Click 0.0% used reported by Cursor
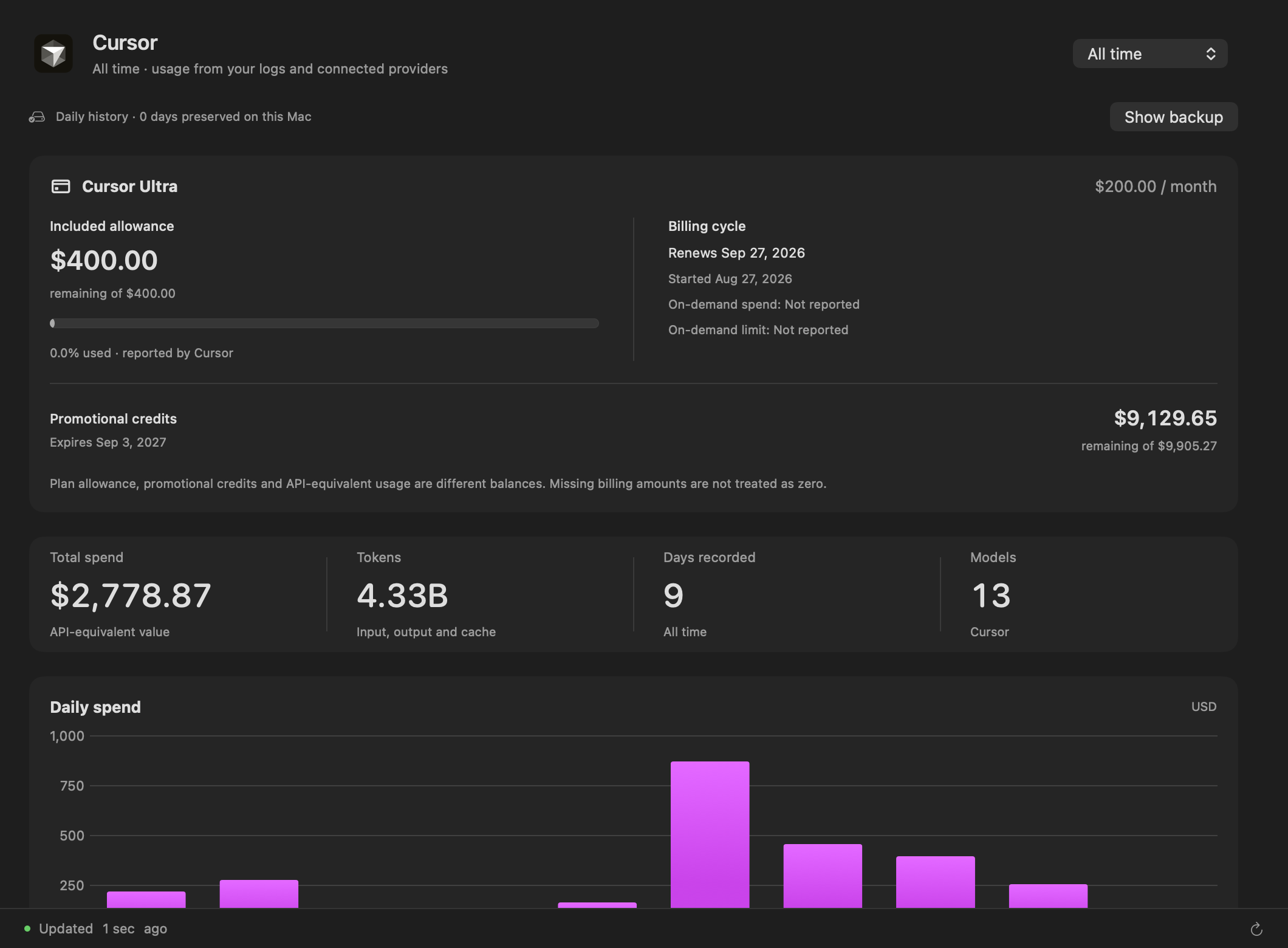Viewport: 1288px width, 948px height. pos(142,353)
